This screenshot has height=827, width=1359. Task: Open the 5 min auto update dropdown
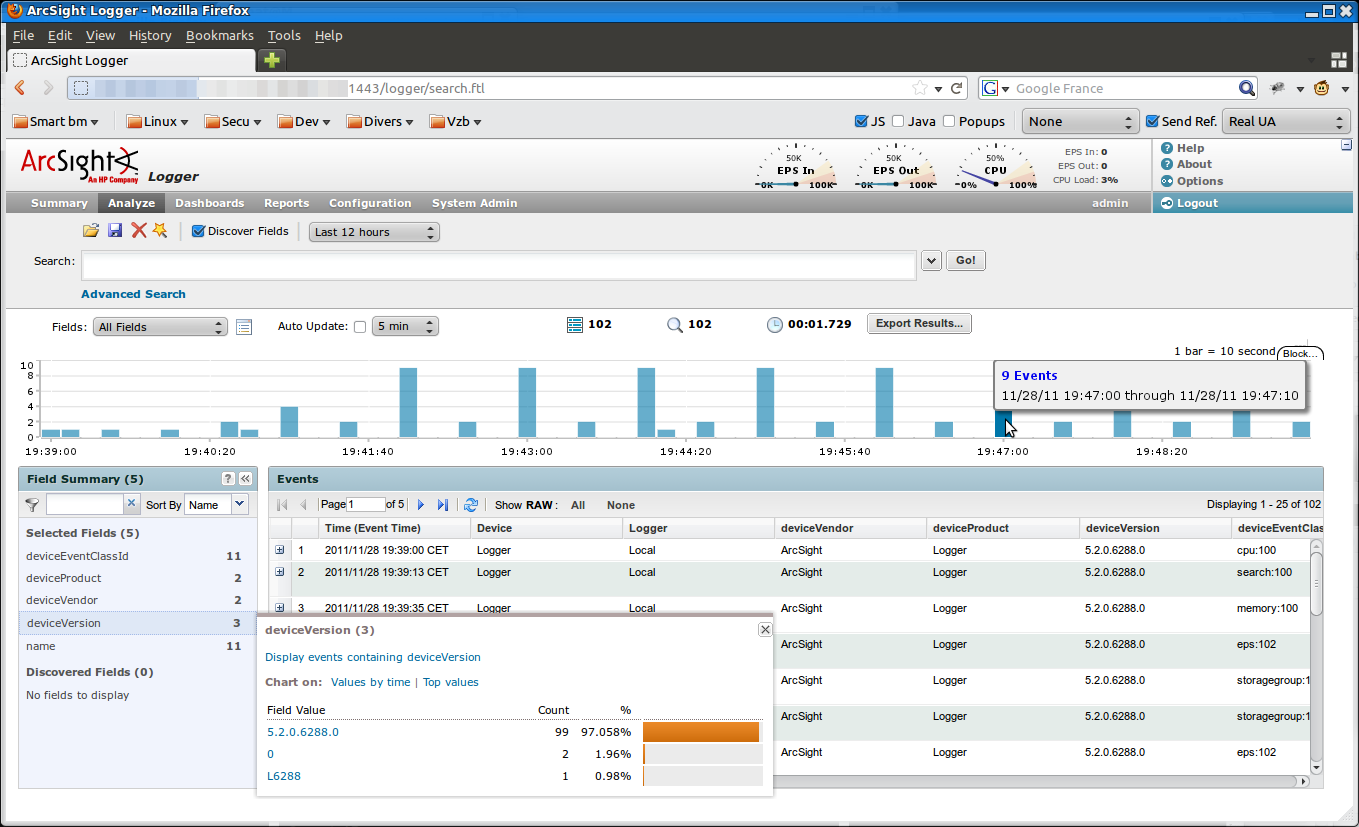[x=405, y=327]
